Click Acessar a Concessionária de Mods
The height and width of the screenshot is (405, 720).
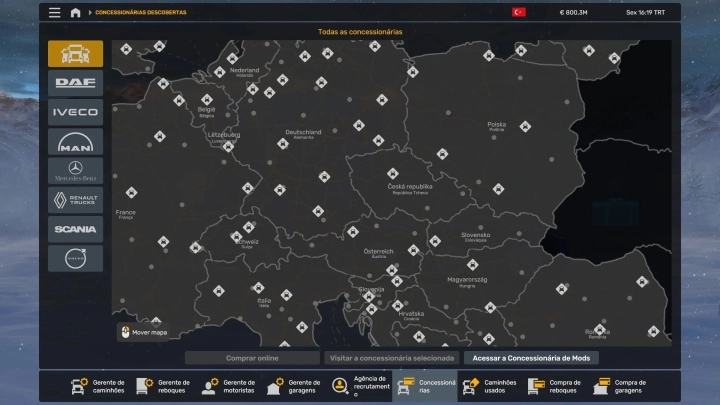pyautogui.click(x=531, y=358)
